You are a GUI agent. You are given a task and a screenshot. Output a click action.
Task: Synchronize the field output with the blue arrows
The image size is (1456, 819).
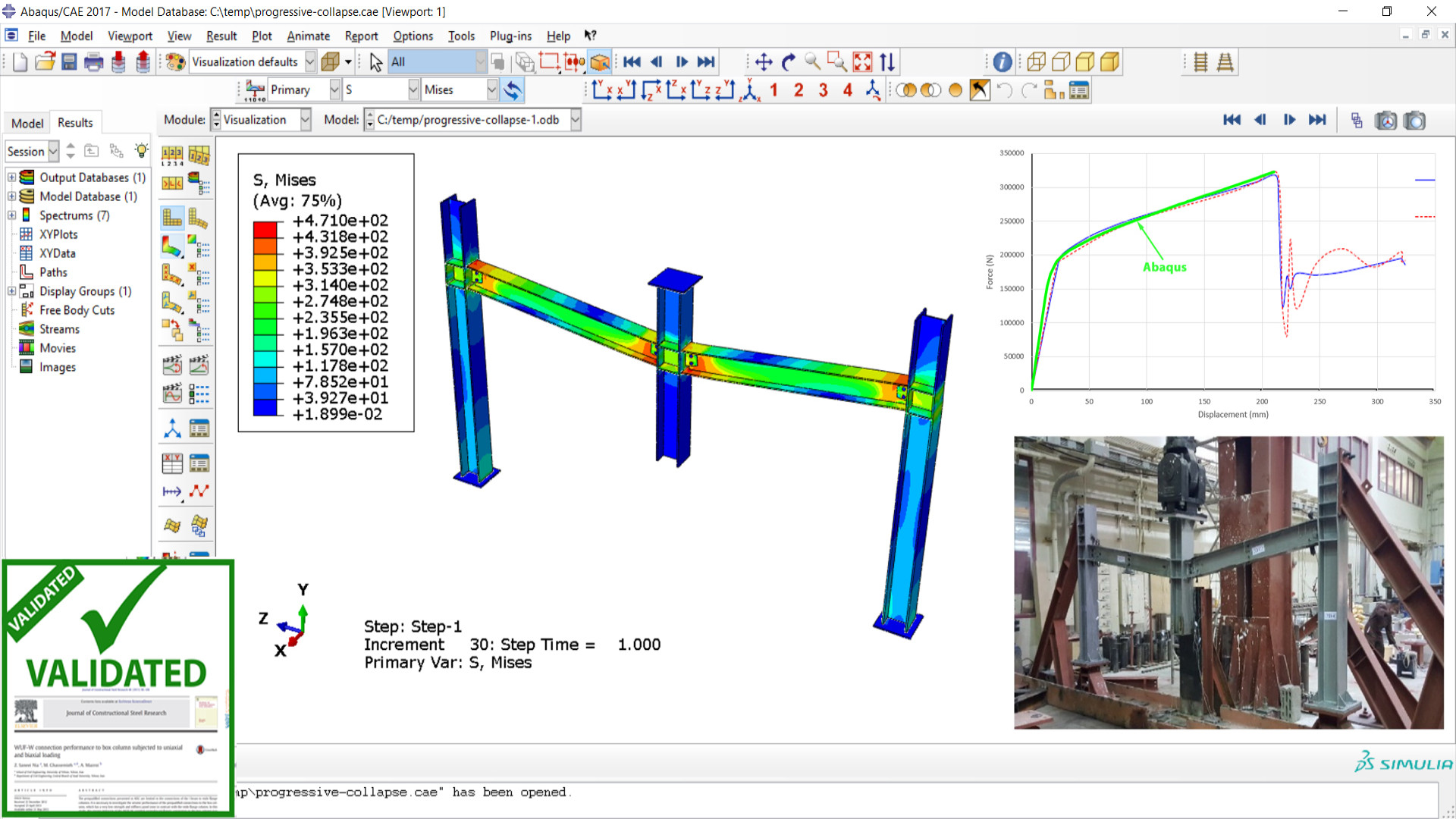[x=513, y=90]
